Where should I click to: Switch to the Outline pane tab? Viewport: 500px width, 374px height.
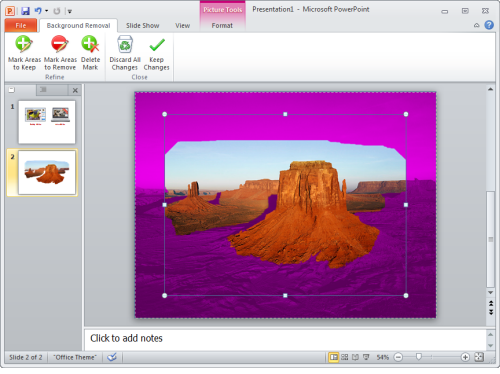pos(43,90)
